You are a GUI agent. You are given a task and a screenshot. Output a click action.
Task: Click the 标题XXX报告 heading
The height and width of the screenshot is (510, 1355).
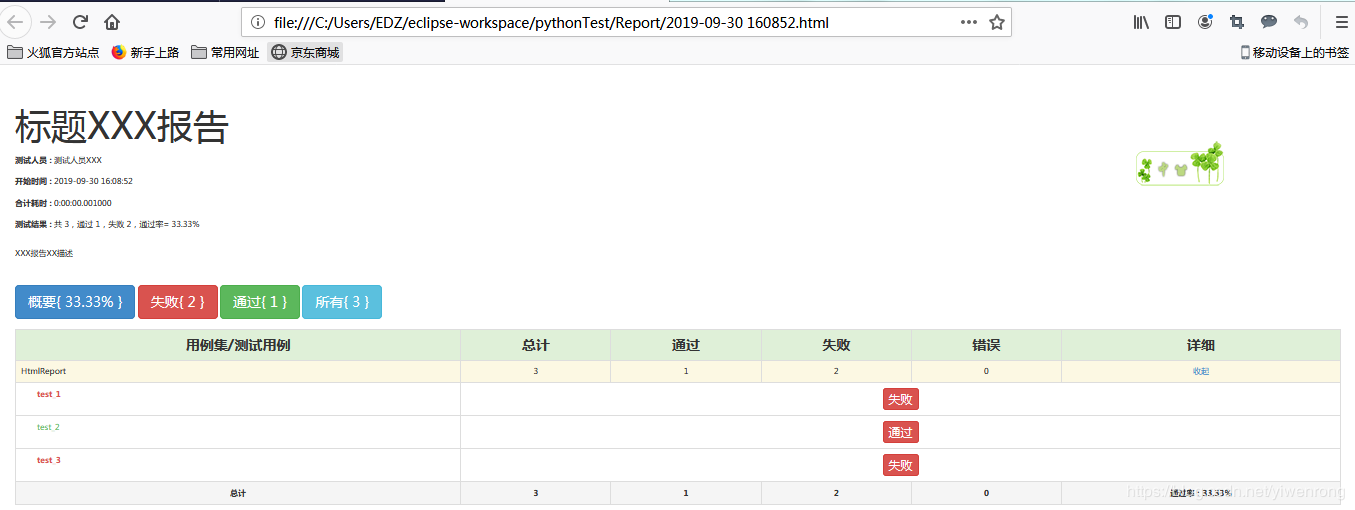click(x=122, y=127)
